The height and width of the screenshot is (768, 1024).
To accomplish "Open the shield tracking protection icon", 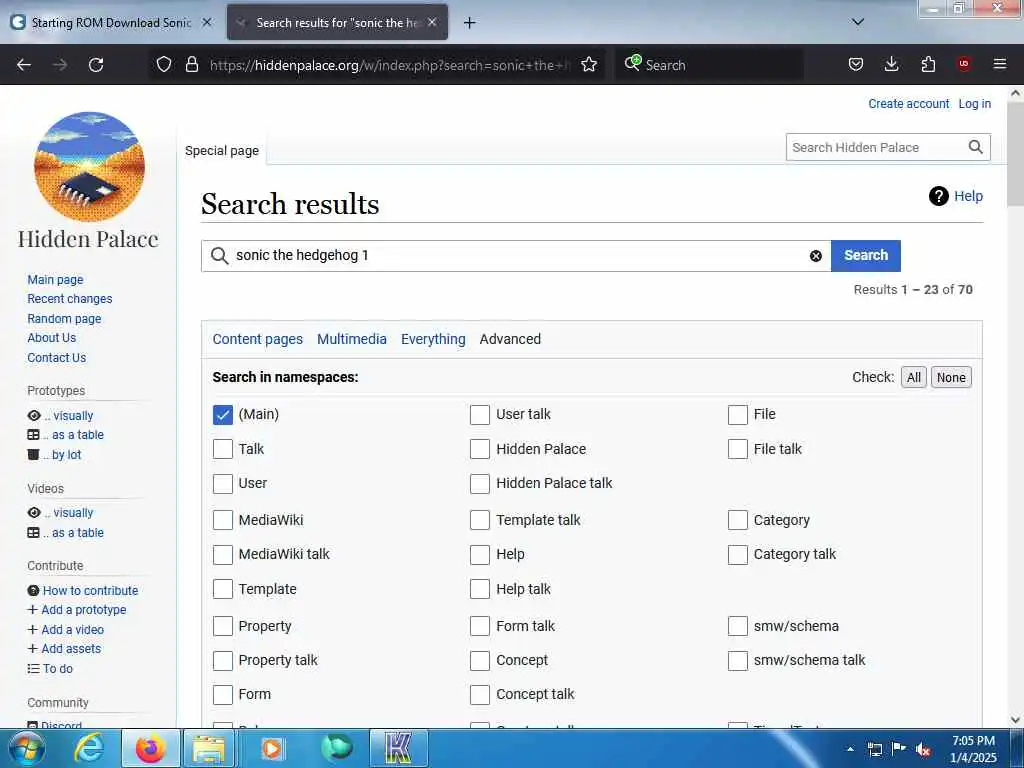I will (x=164, y=65).
